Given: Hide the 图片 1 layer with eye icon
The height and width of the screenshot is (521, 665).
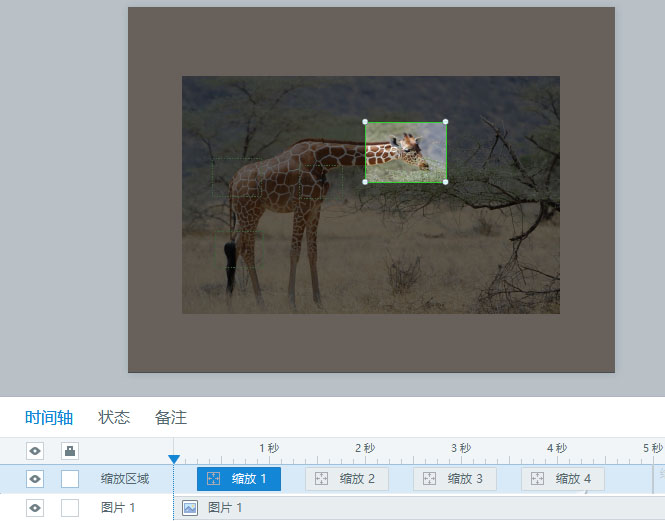Looking at the screenshot, I should tap(35, 507).
